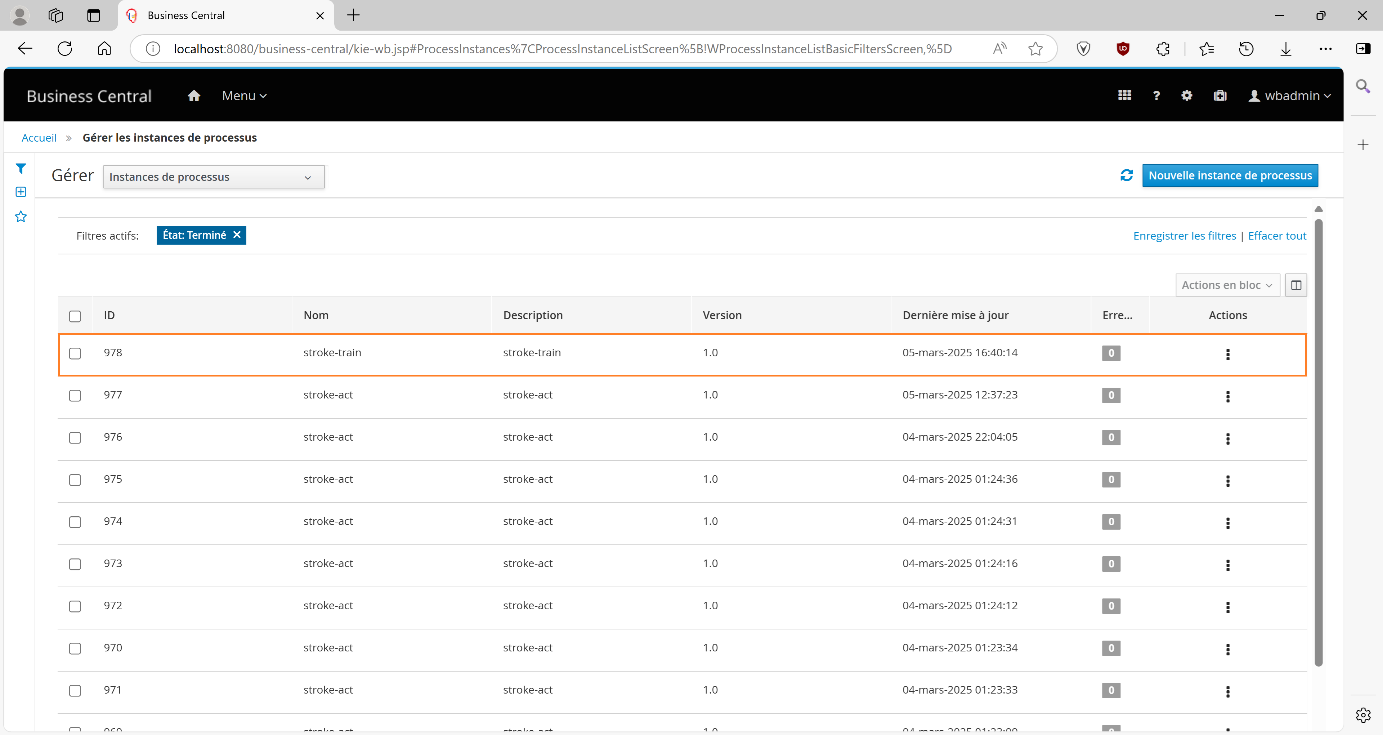Screen dimensions: 1383x735
Task: Check the checkbox for instance 975
Action: tap(75, 479)
